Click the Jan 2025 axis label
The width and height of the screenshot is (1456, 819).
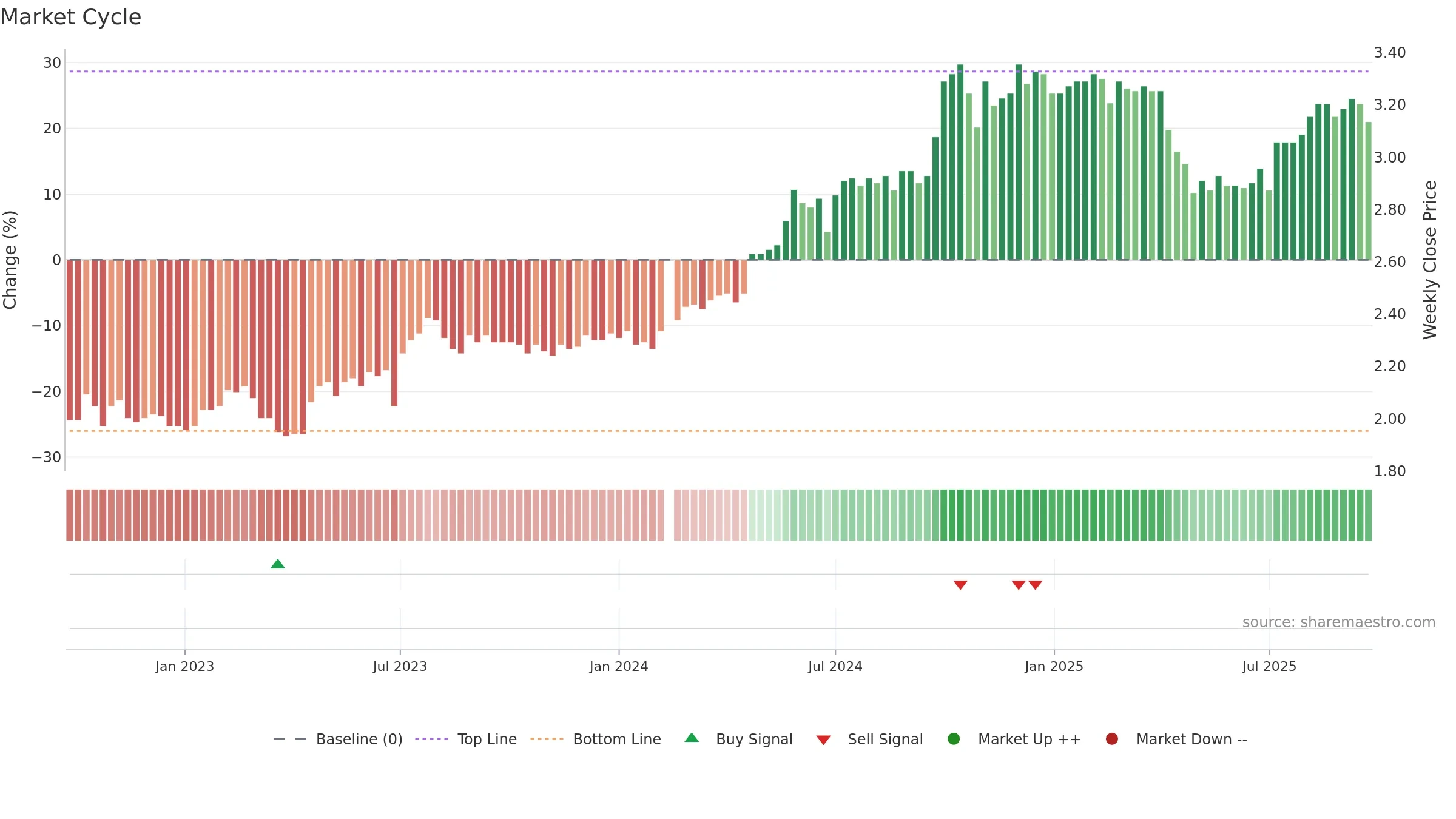pyautogui.click(x=1054, y=666)
